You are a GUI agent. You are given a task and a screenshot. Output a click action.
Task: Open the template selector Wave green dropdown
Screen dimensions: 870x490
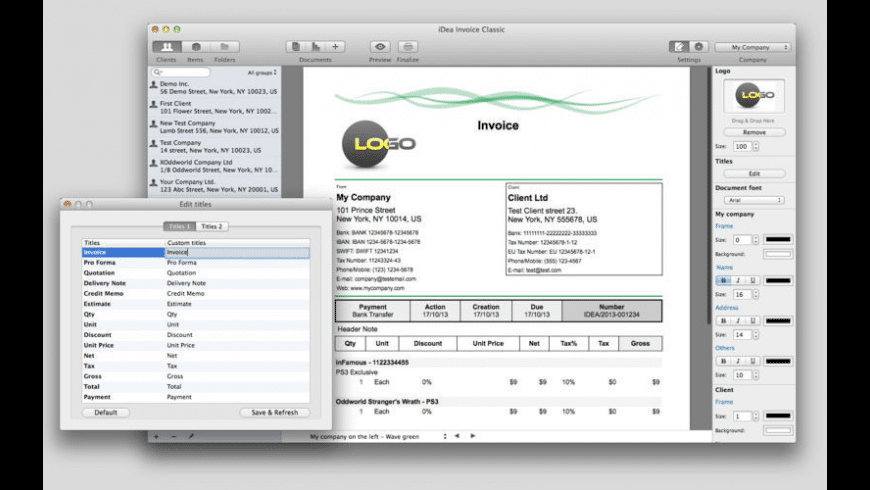coord(377,437)
